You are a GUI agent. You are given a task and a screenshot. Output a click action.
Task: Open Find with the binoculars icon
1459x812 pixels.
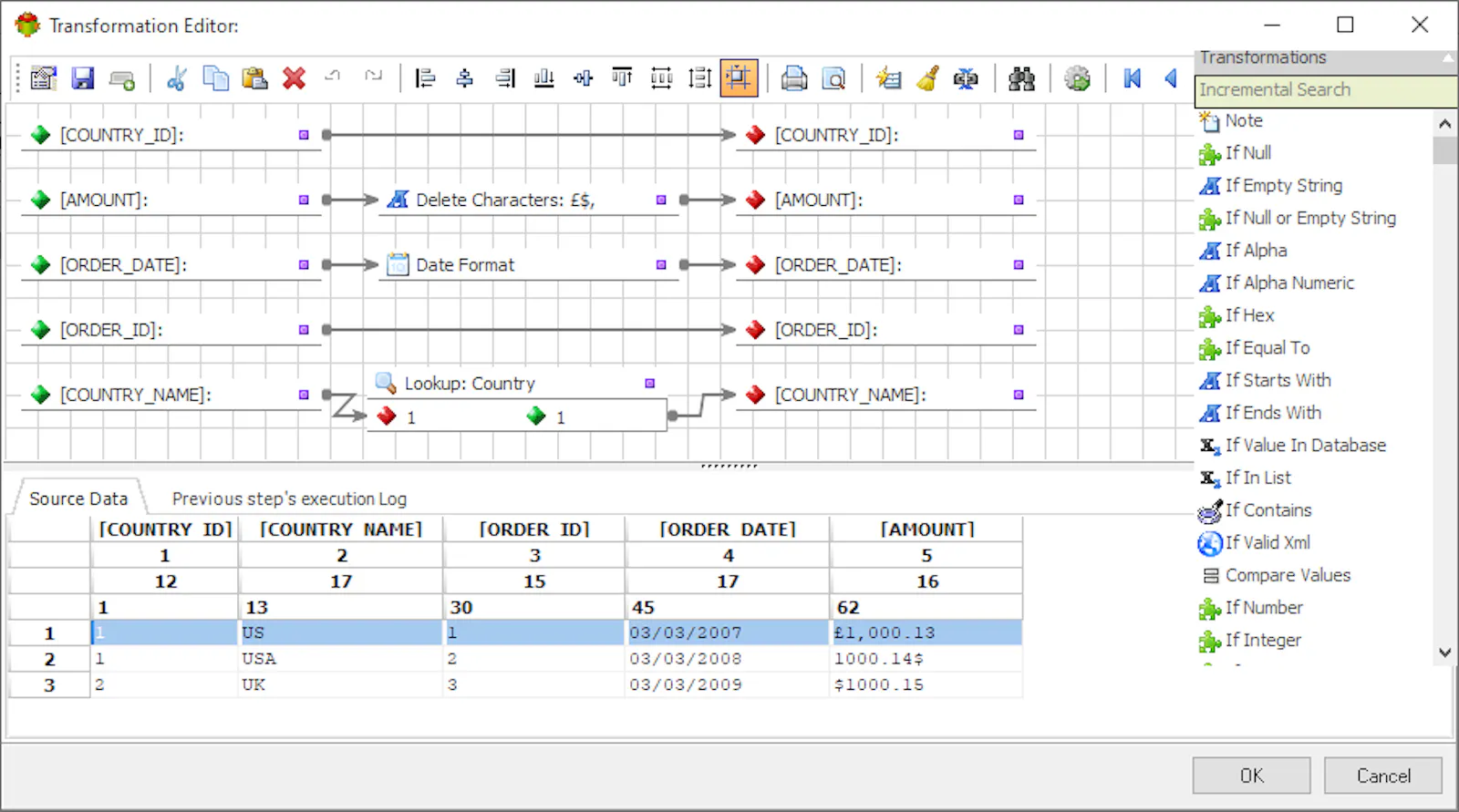click(x=1021, y=79)
